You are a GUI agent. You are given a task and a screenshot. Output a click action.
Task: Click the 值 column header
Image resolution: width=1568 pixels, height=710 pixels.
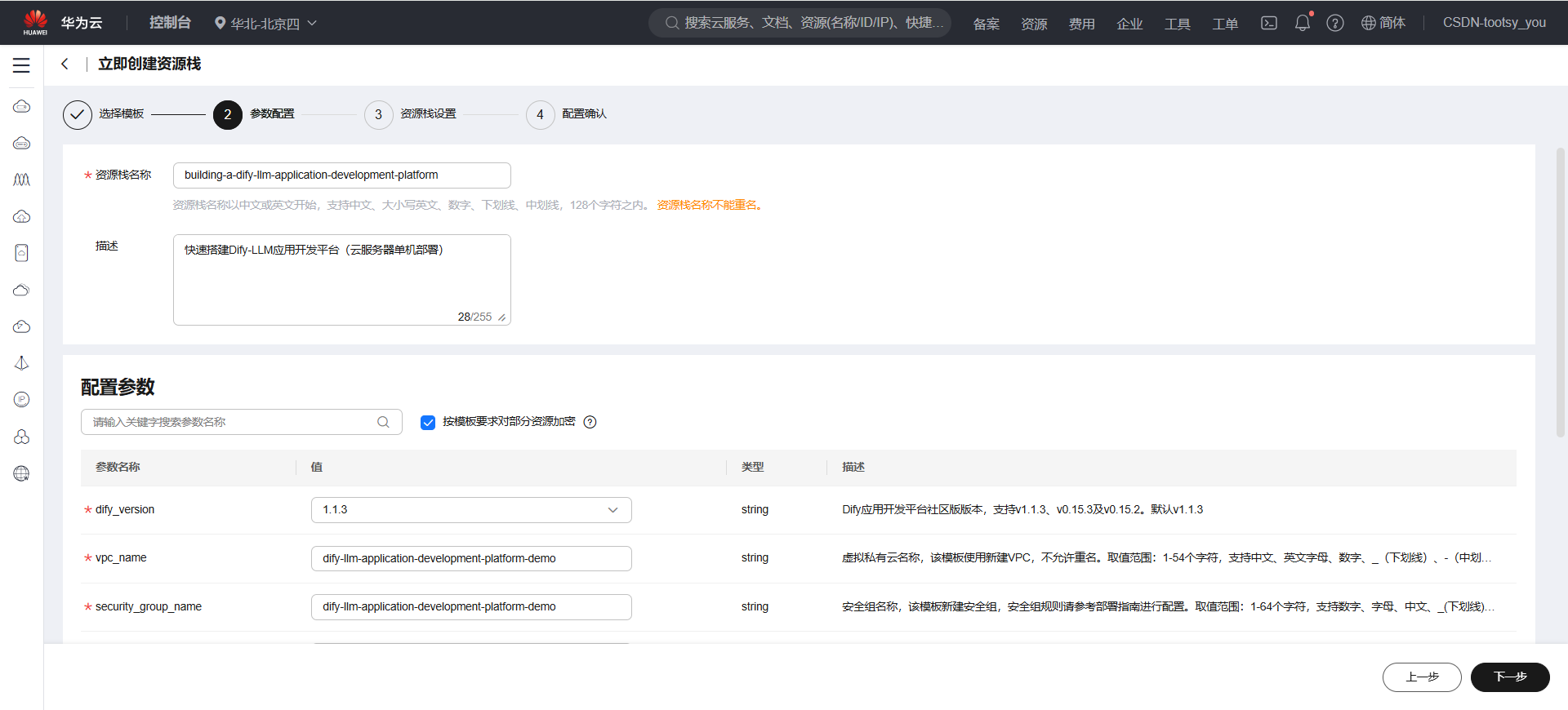(317, 467)
